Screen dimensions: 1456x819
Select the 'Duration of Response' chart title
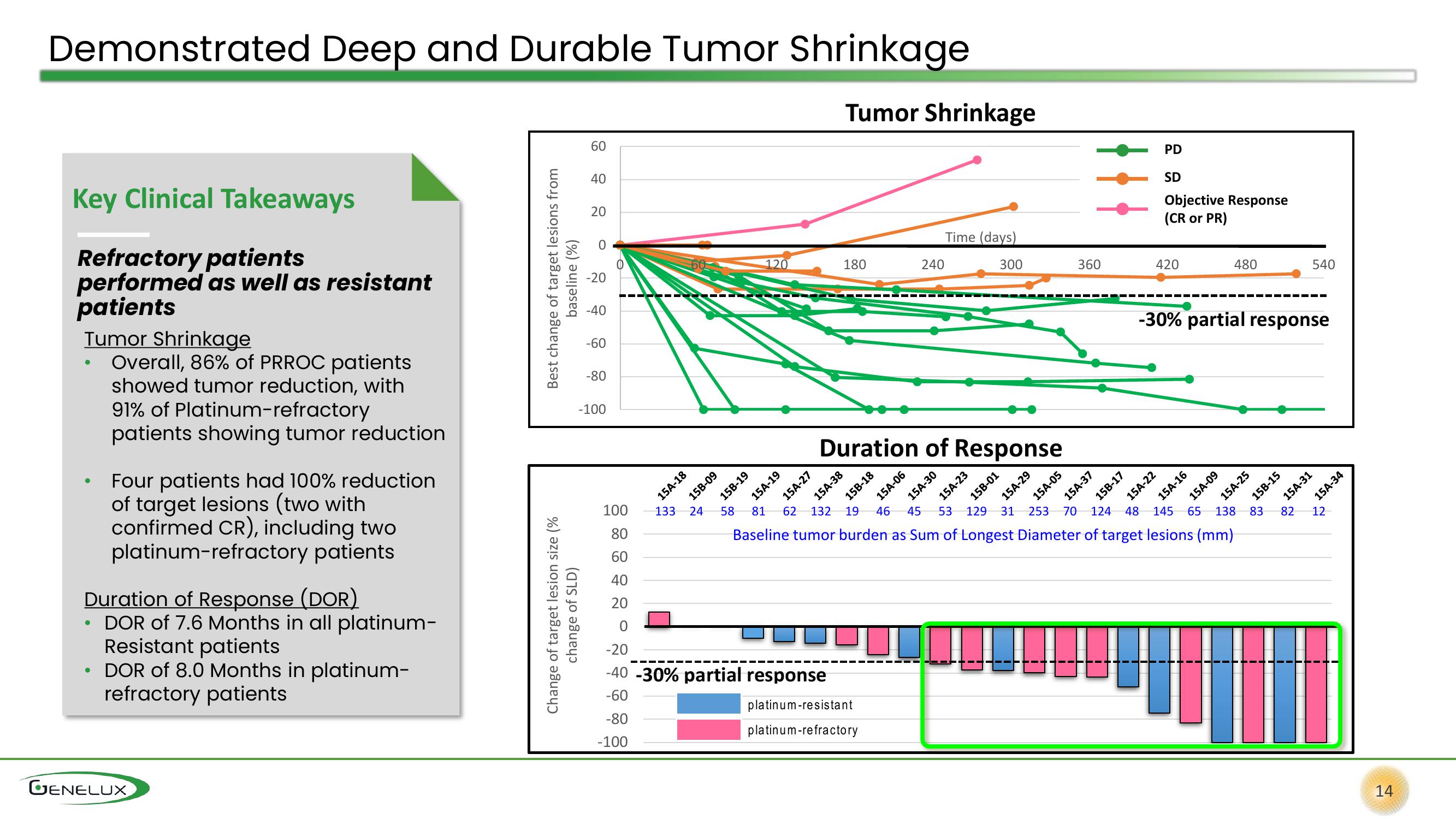pyautogui.click(x=940, y=448)
